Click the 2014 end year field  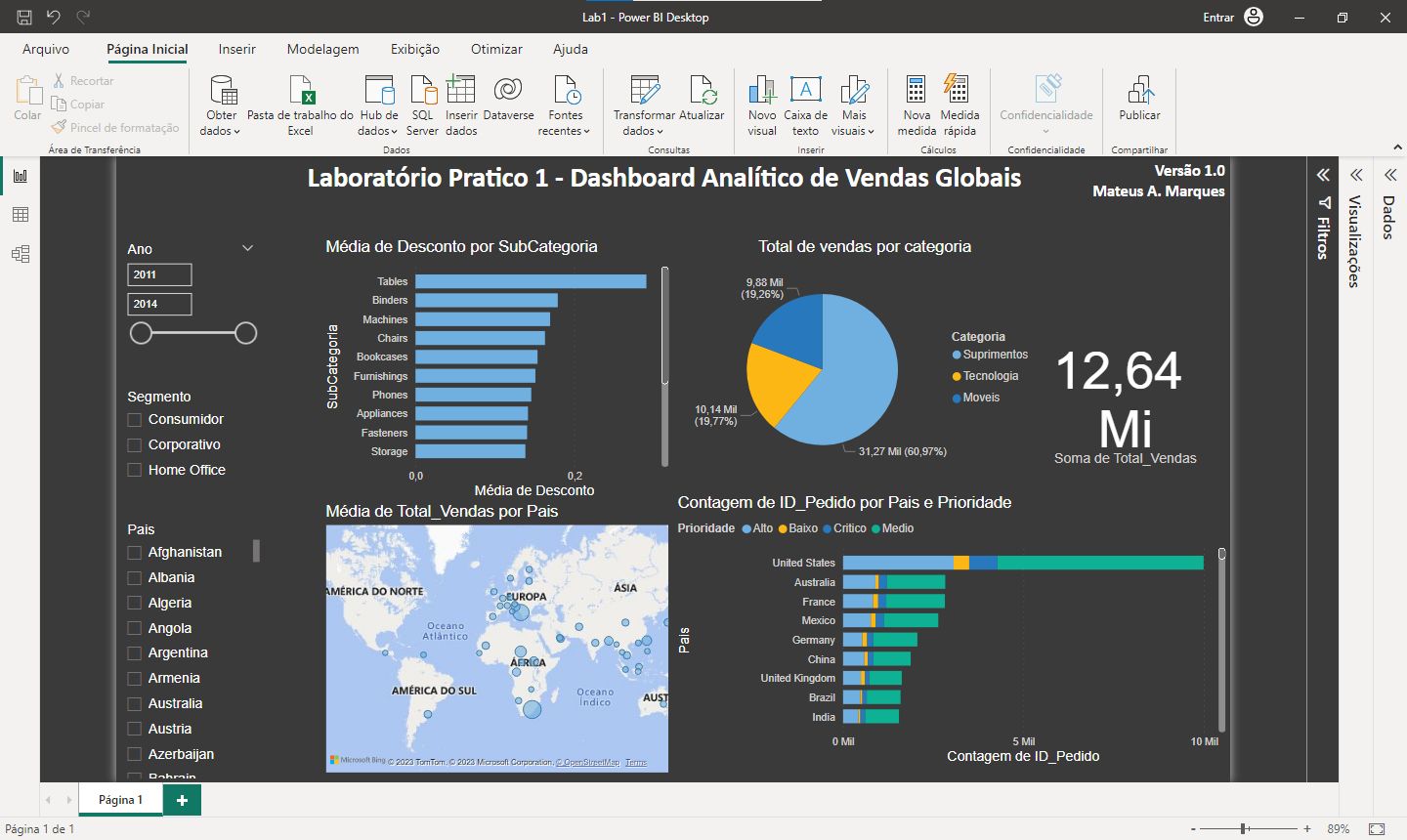[x=160, y=304]
